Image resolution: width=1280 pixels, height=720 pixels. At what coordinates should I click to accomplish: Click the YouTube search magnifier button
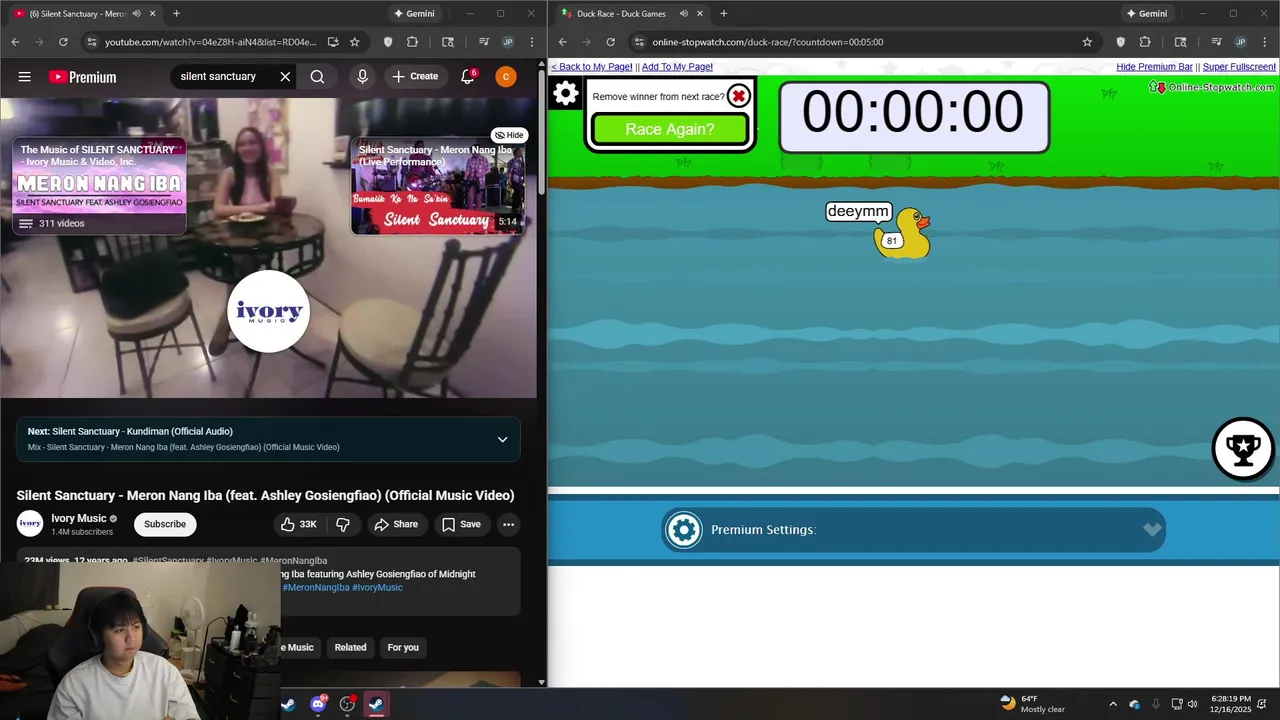[317, 77]
